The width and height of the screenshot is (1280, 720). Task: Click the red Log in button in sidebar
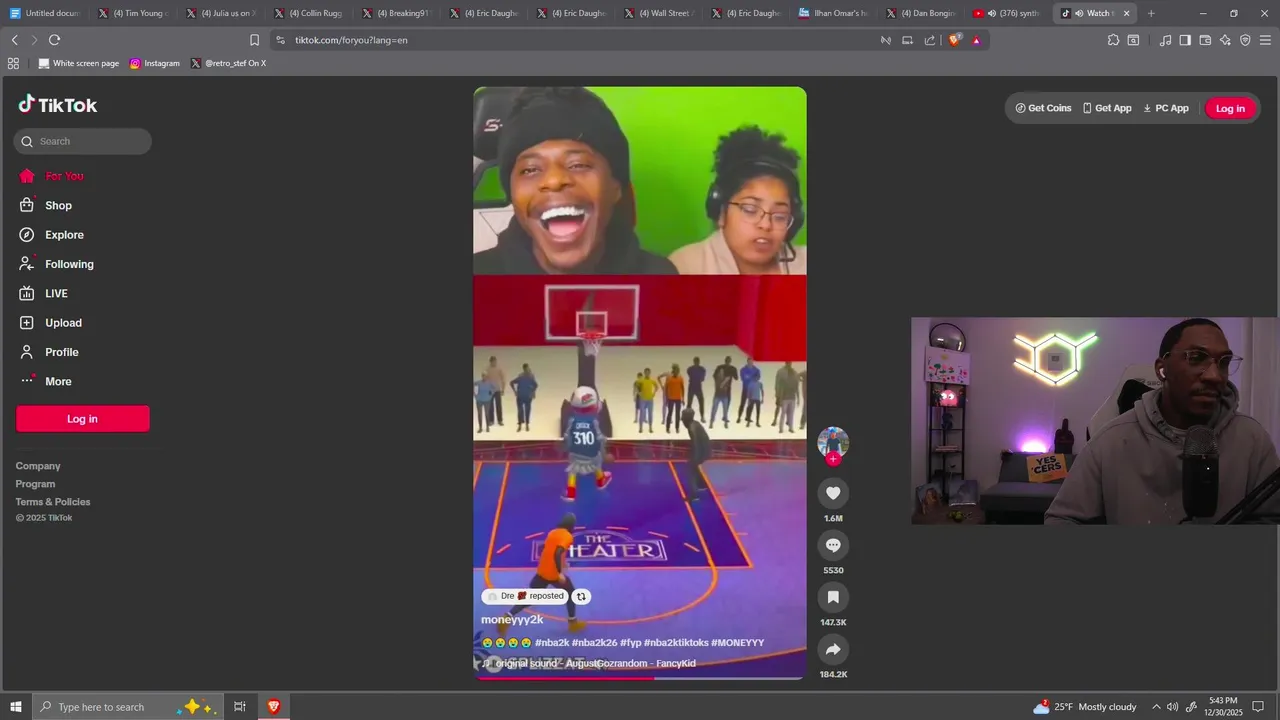click(83, 419)
